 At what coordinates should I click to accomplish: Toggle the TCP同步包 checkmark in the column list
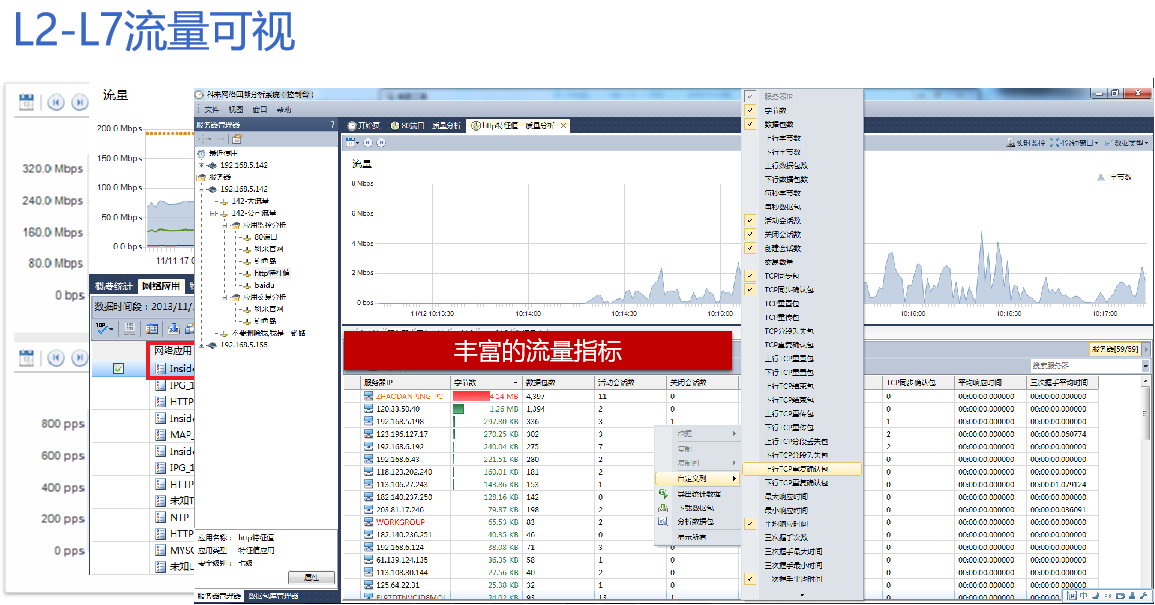pos(750,276)
